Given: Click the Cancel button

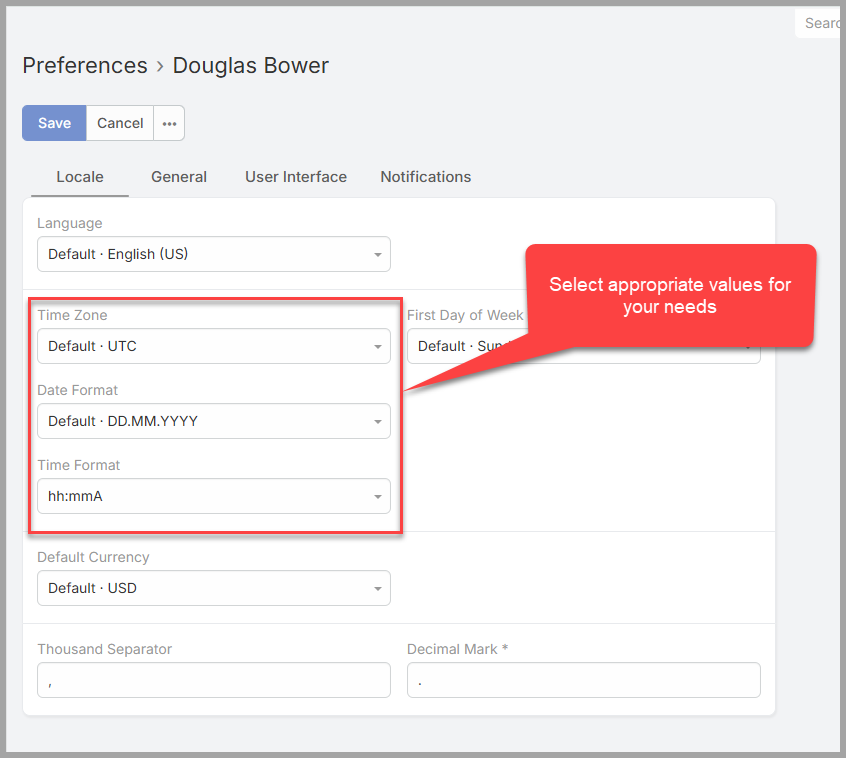Looking at the screenshot, I should pyautogui.click(x=120, y=123).
